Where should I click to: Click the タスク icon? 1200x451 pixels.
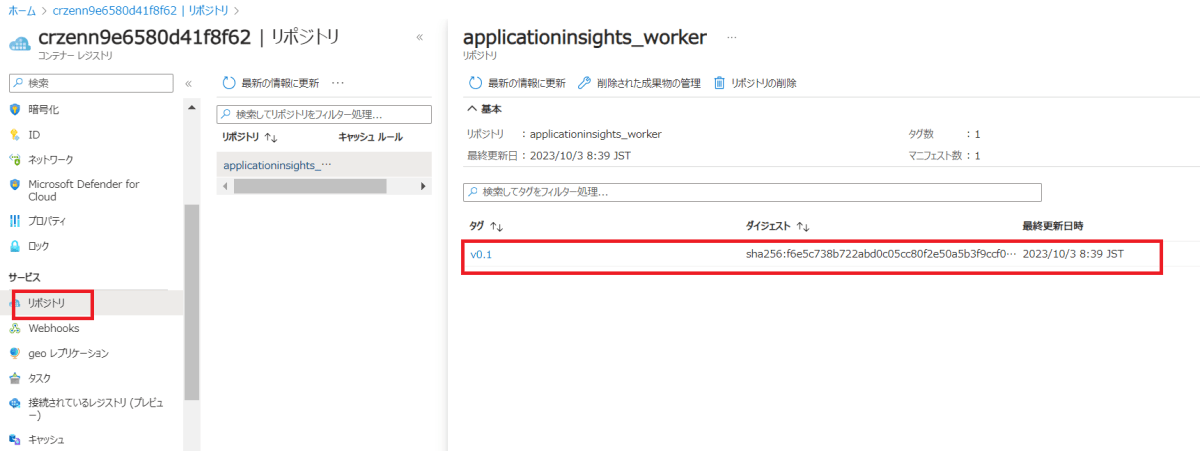[15, 378]
